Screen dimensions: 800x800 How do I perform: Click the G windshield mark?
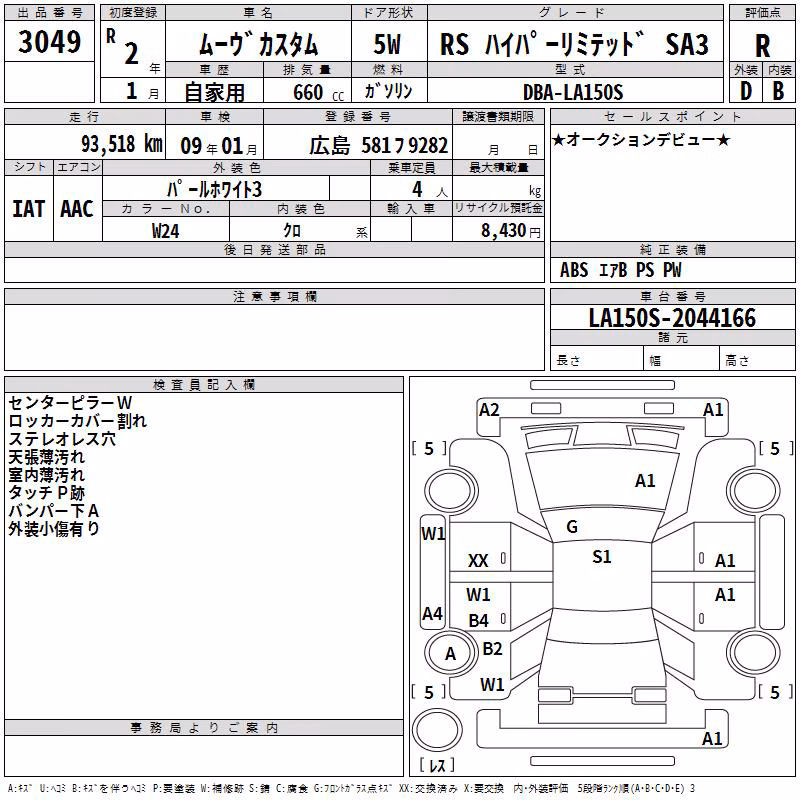(572, 527)
